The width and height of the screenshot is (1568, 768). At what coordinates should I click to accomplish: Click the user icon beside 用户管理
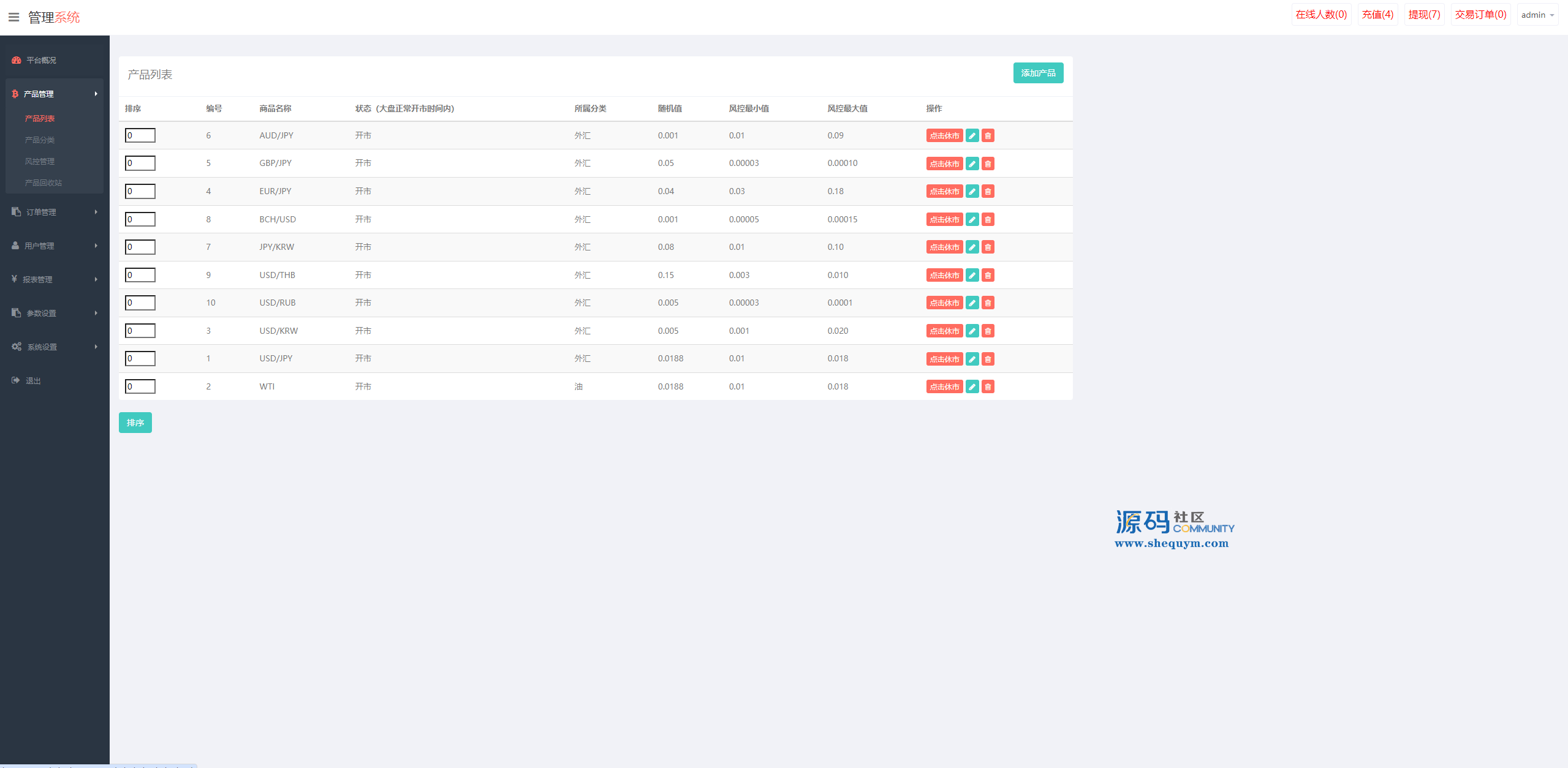15,246
